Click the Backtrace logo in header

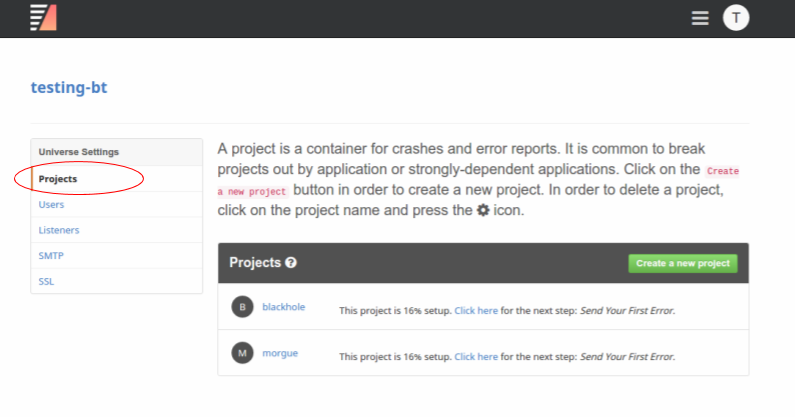pyautogui.click(x=43, y=17)
